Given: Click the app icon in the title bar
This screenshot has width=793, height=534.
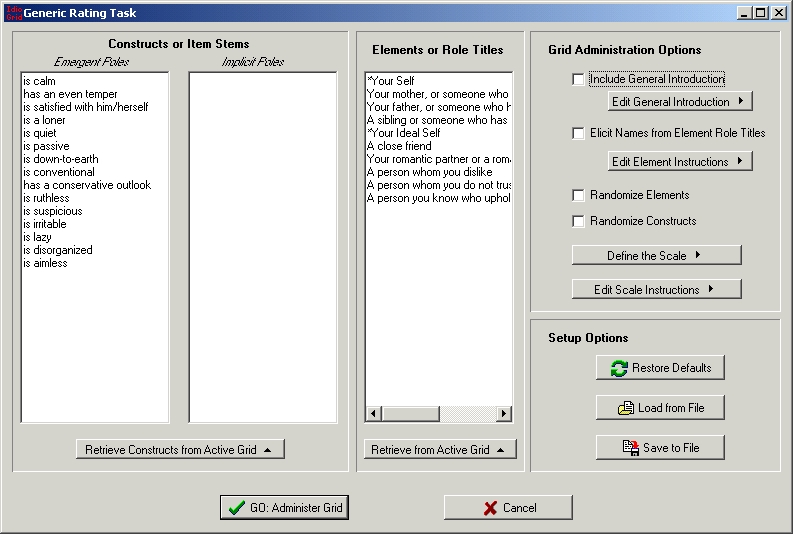Looking at the screenshot, I should (11, 13).
